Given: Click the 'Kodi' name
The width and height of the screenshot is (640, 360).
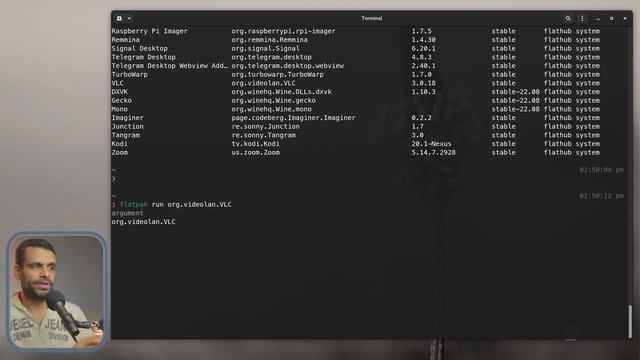Looking at the screenshot, I should tap(120, 144).
